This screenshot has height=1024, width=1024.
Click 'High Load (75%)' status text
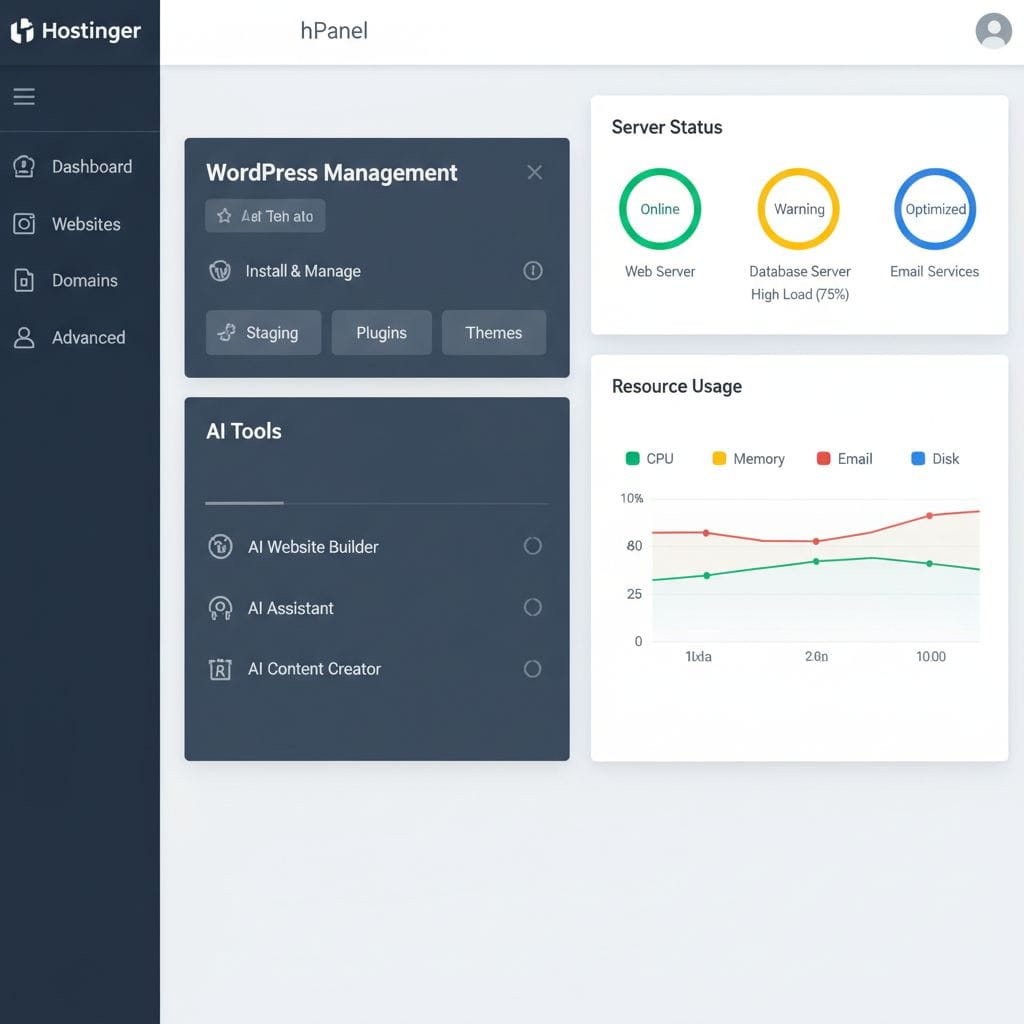click(800, 295)
